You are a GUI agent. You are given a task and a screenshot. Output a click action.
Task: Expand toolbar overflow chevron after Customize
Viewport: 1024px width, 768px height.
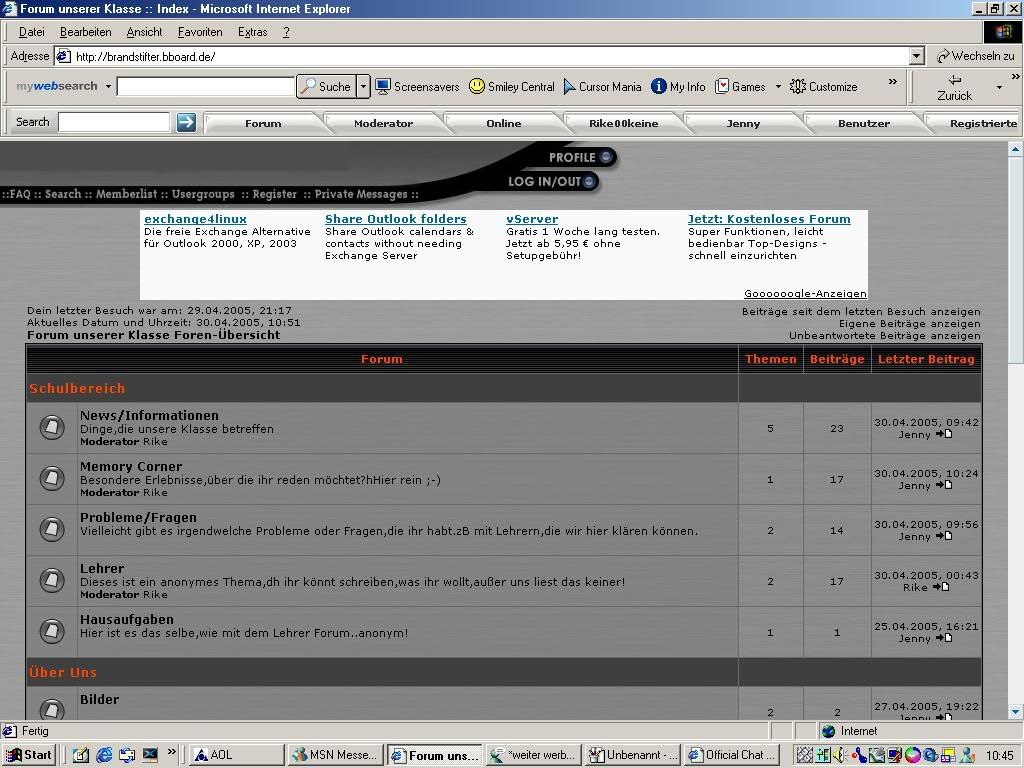[x=893, y=82]
